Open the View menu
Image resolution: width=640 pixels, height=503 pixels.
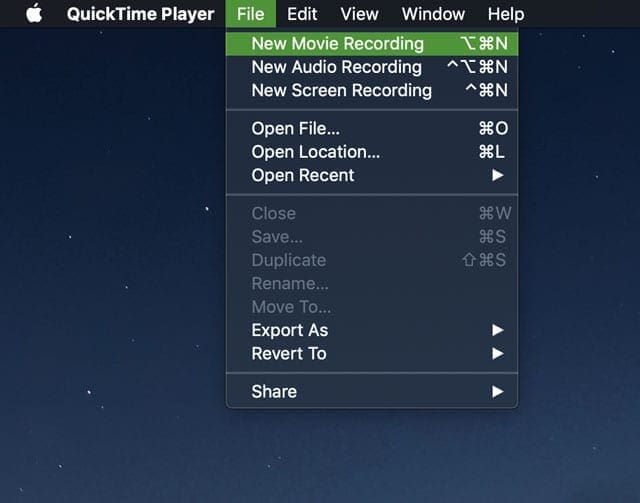[x=359, y=14]
